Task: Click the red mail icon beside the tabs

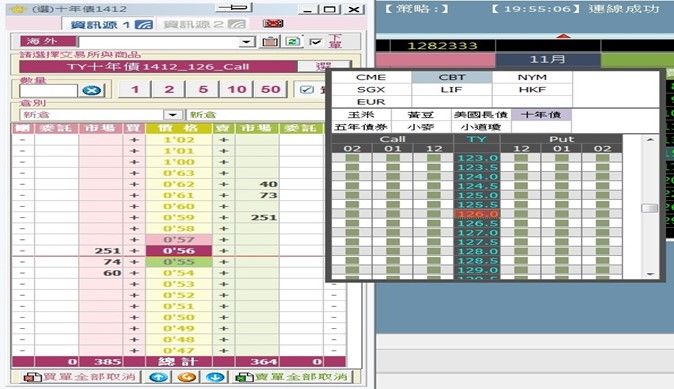Action: (x=273, y=24)
